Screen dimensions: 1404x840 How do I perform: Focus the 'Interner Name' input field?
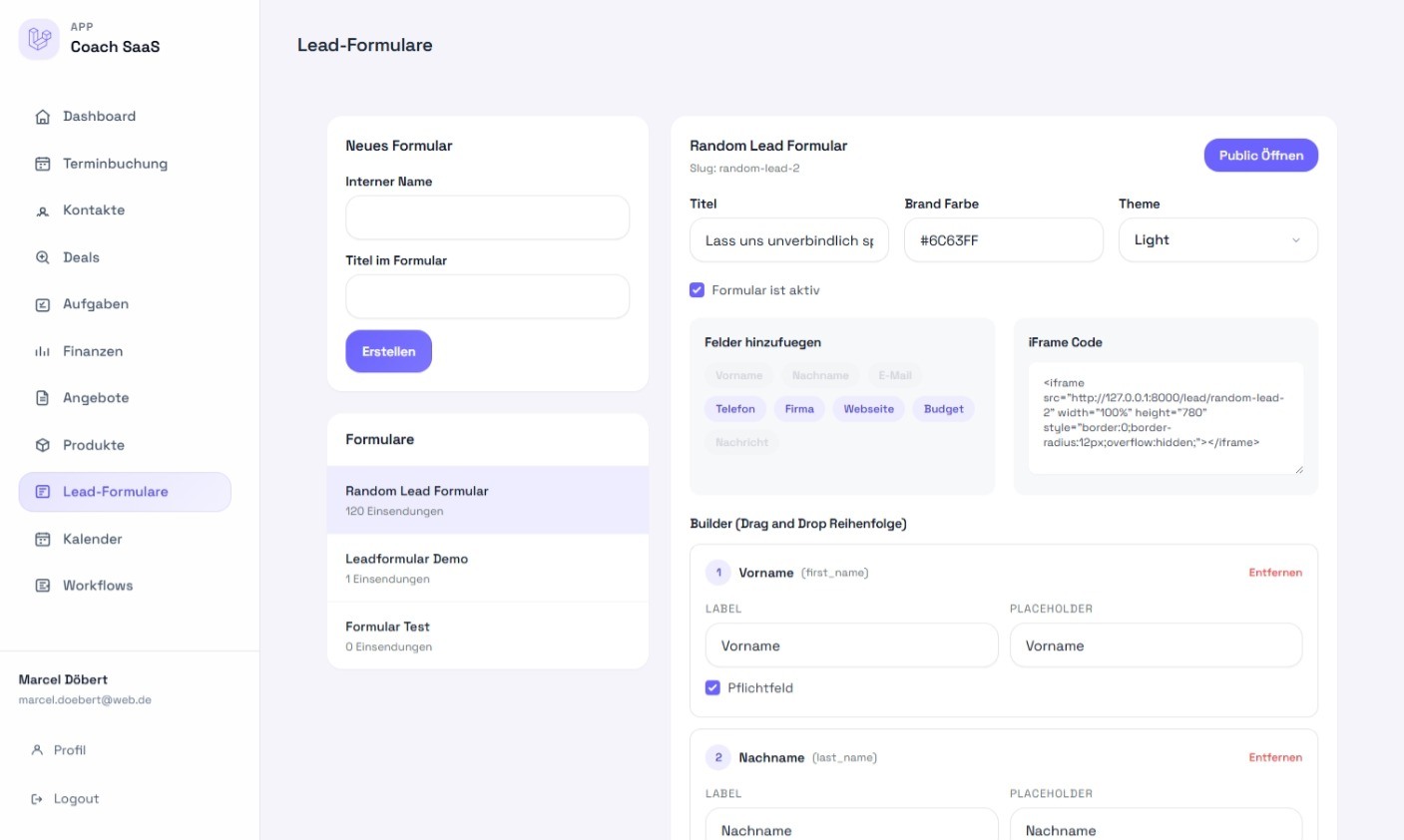[488, 217]
